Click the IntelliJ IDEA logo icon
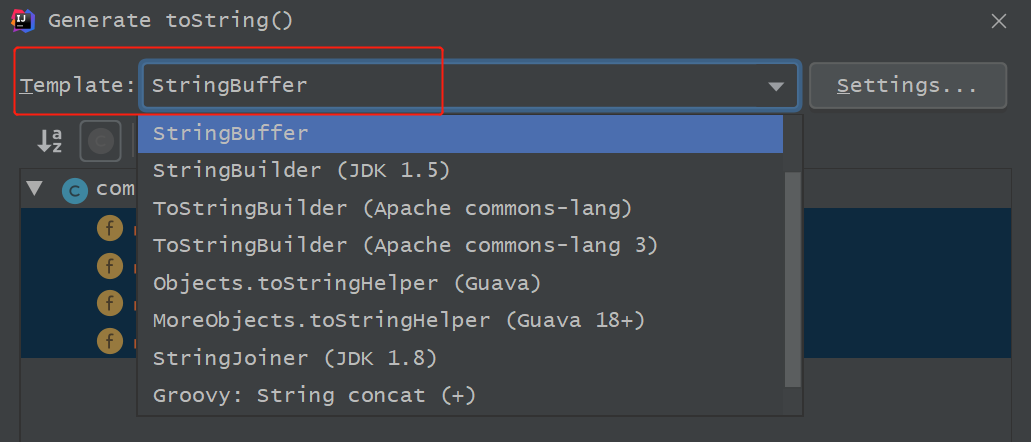The height and width of the screenshot is (442, 1031). click(x=23, y=19)
